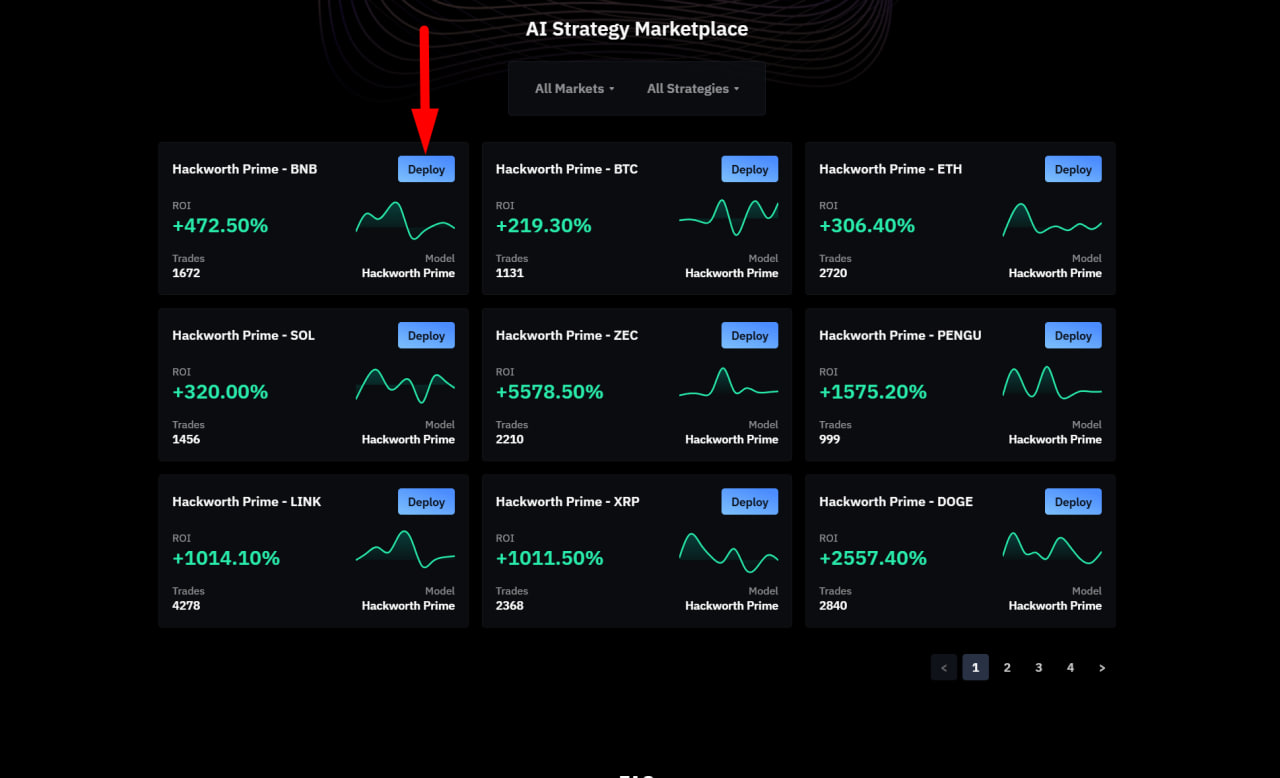Deploy the Hackworth Prime - LINK strategy
This screenshot has width=1280, height=778.
pos(426,502)
